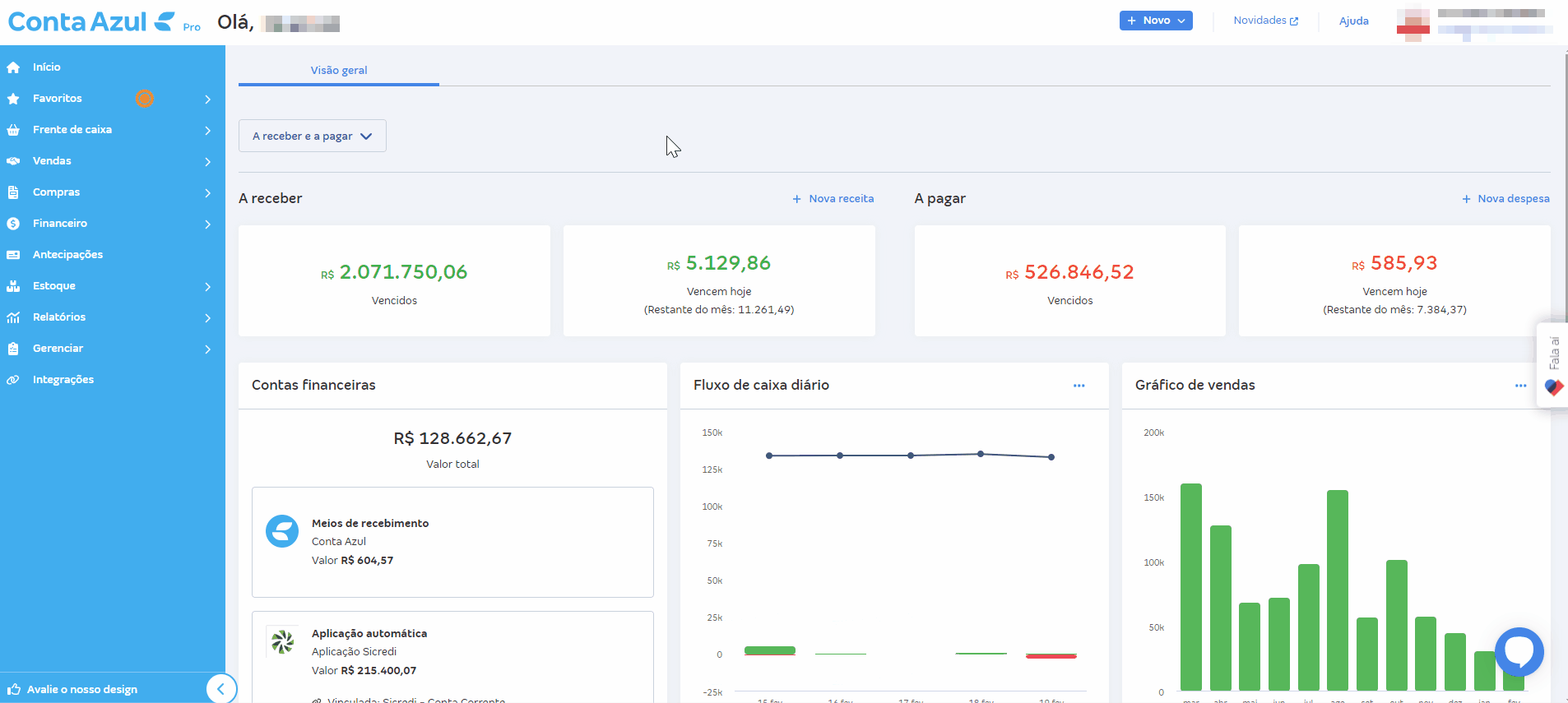Select the Financeiro menu label

click(60, 224)
